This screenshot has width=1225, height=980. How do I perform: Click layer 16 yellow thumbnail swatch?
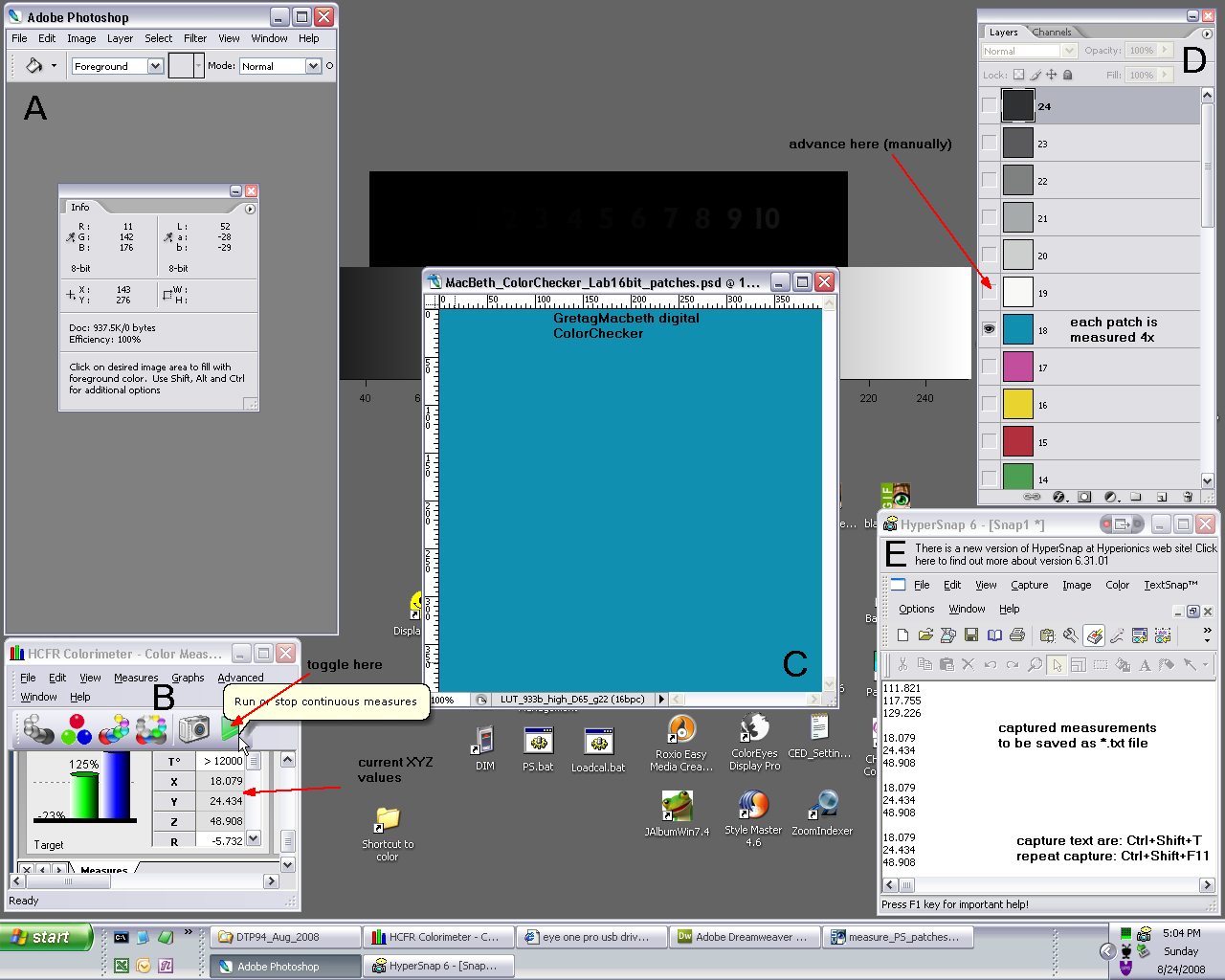1018,404
